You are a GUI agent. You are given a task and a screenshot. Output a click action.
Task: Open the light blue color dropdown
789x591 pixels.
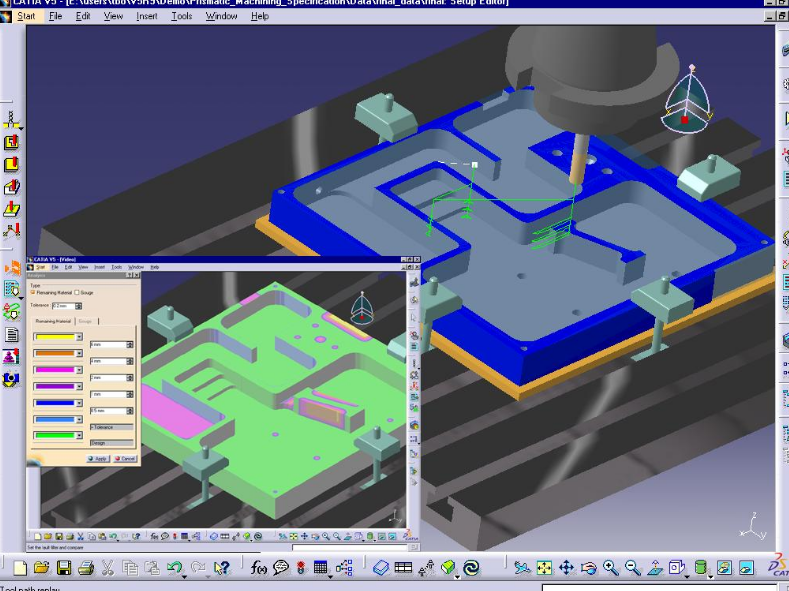(x=79, y=419)
